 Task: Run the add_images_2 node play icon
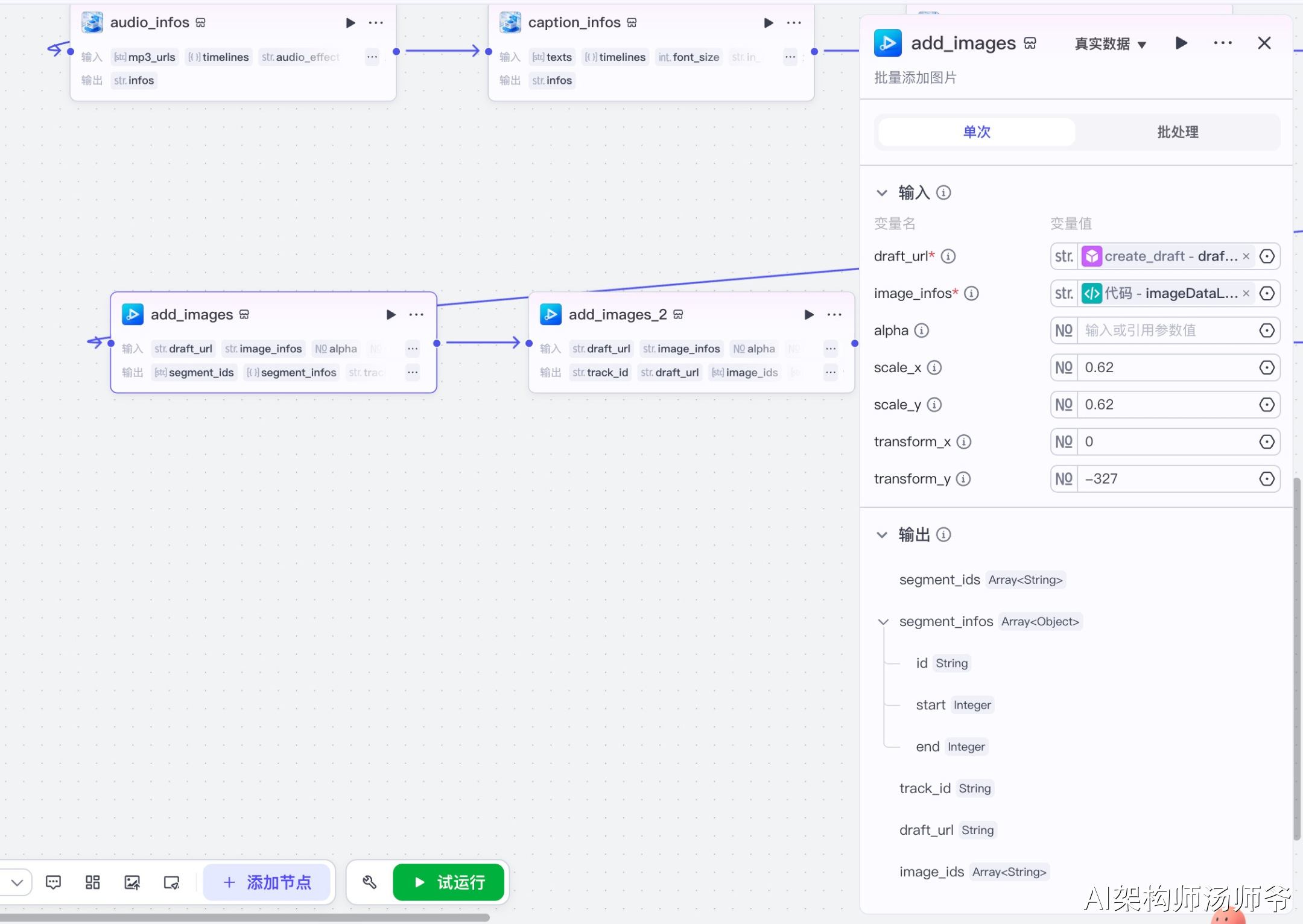[809, 314]
